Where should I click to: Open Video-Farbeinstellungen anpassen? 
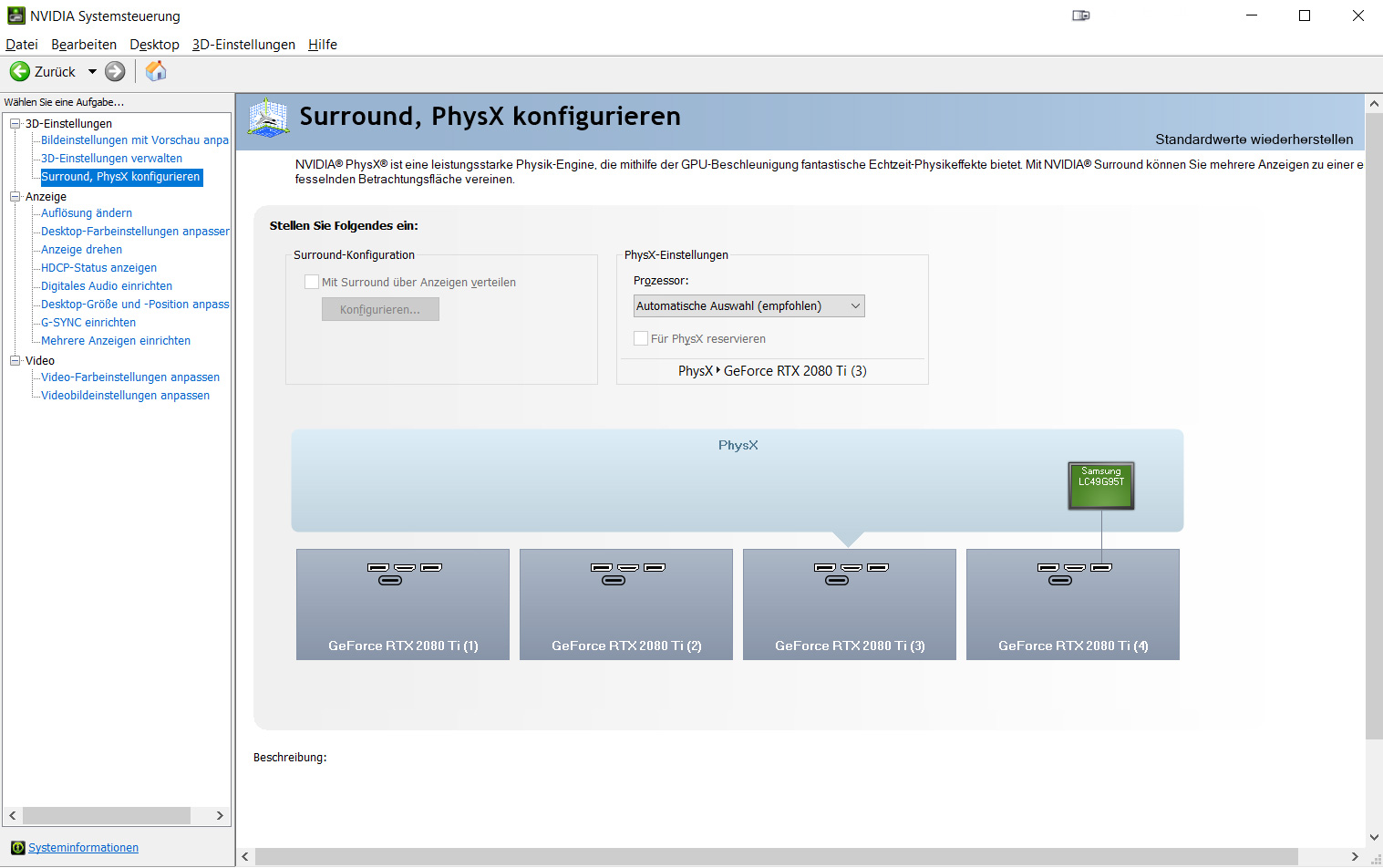[130, 377]
